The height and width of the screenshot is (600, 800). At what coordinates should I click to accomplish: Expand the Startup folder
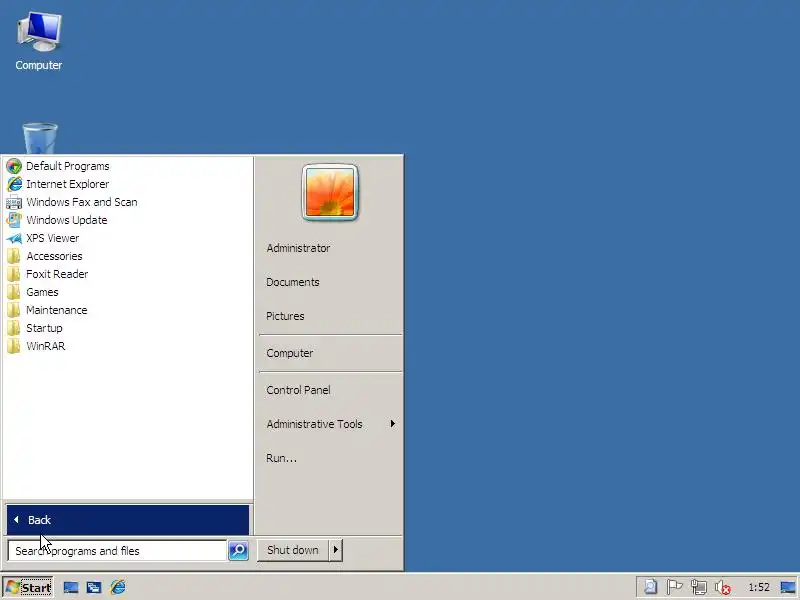[x=44, y=328]
